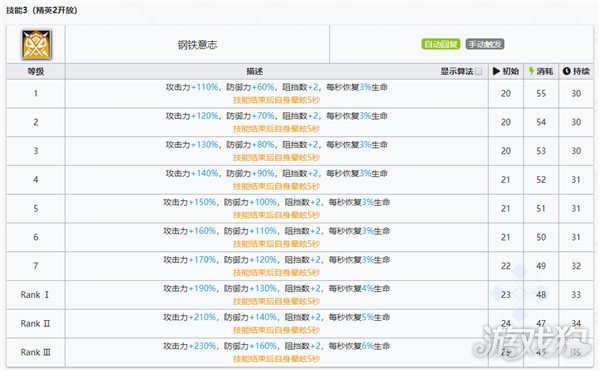The image size is (600, 371).
Task: Click cost value 54 in level 2 row
Action: 541,122
